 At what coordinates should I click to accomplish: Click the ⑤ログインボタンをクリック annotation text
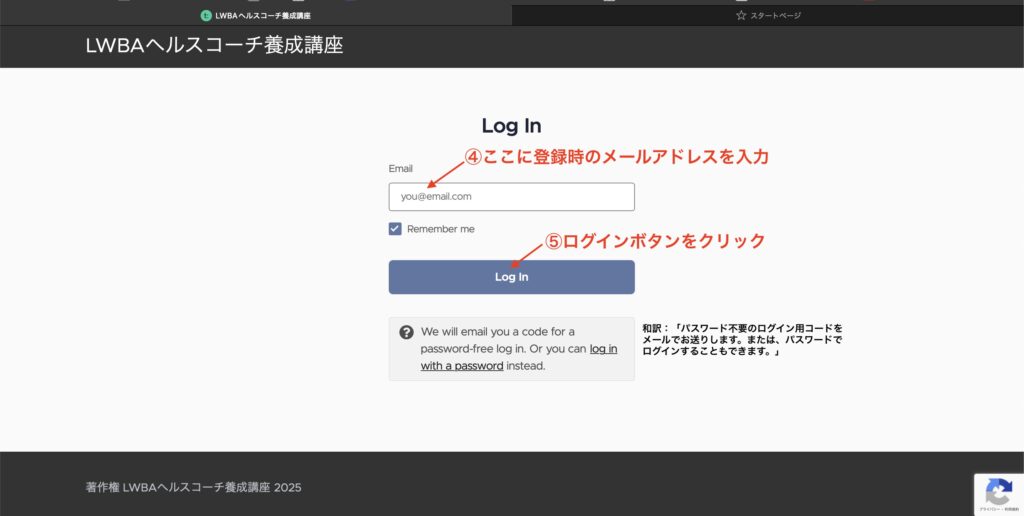point(655,241)
